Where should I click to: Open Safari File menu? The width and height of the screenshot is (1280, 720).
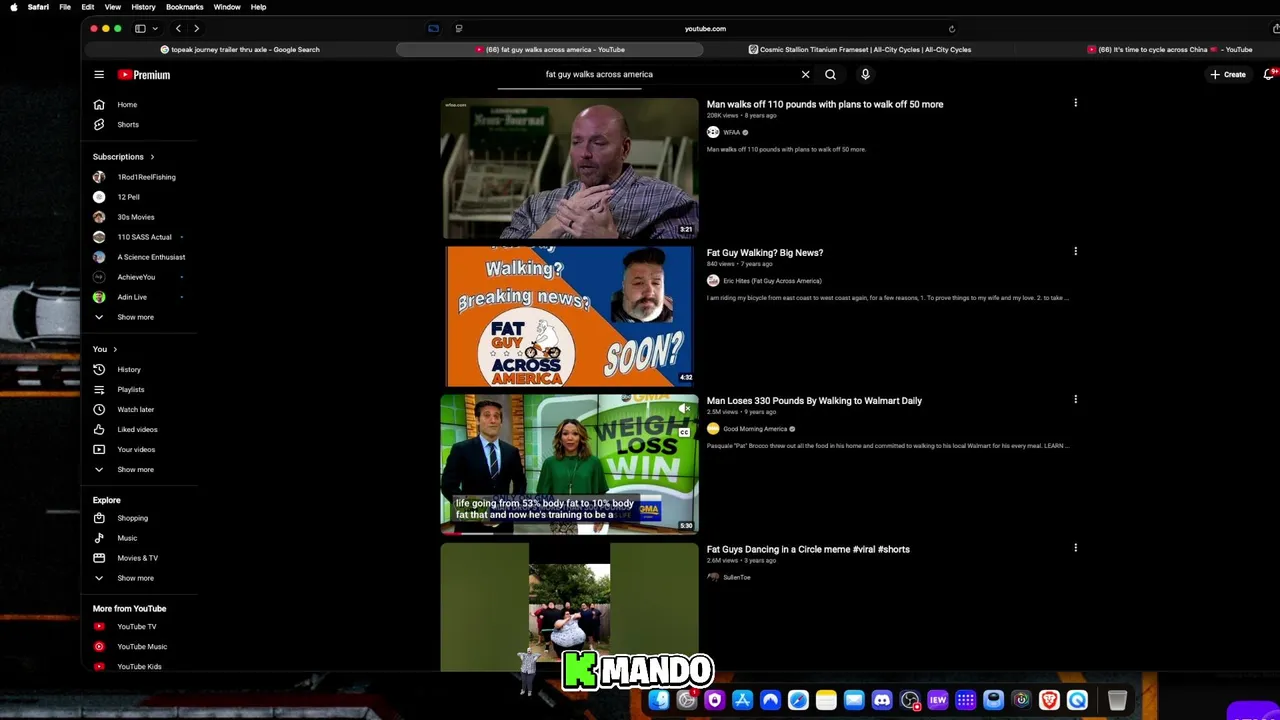[x=65, y=7]
